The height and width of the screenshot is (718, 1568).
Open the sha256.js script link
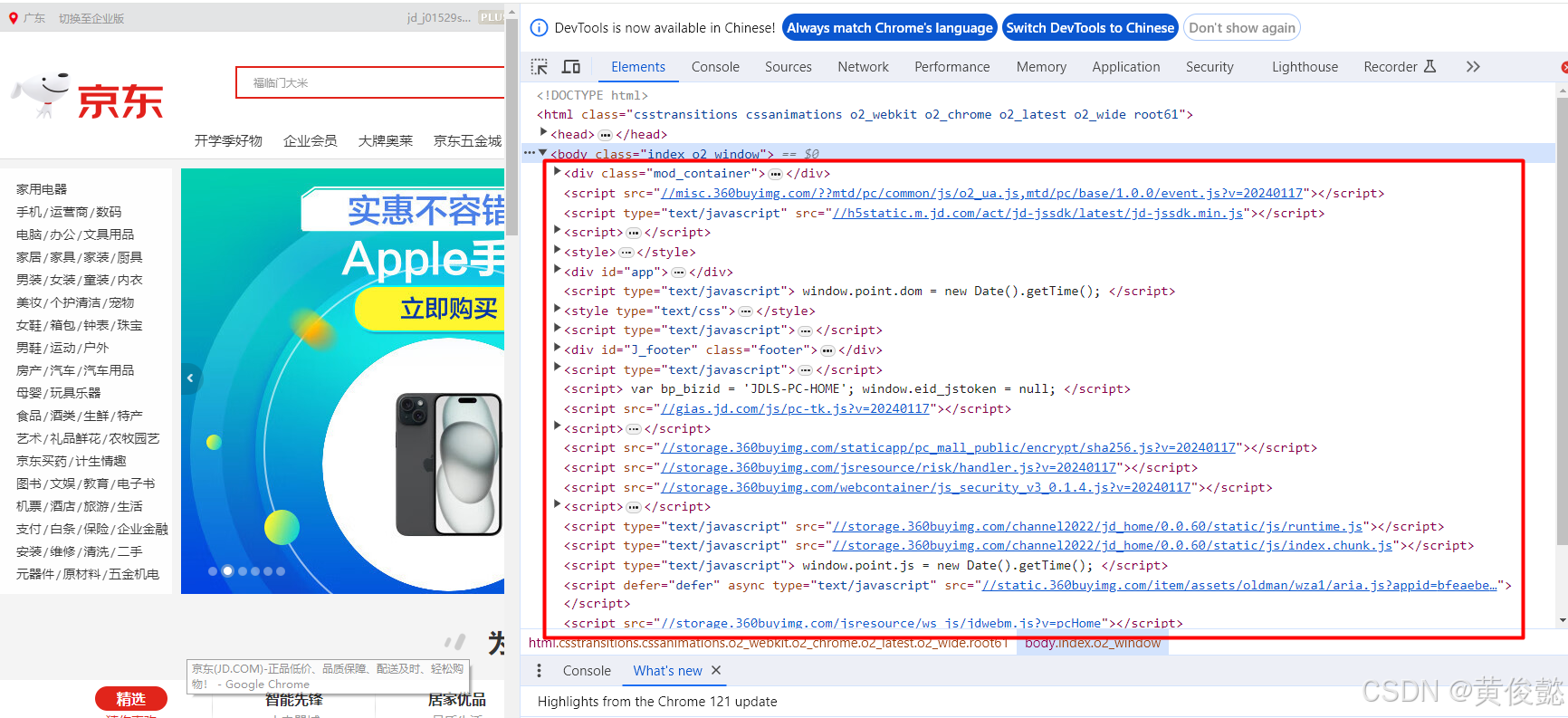point(948,447)
